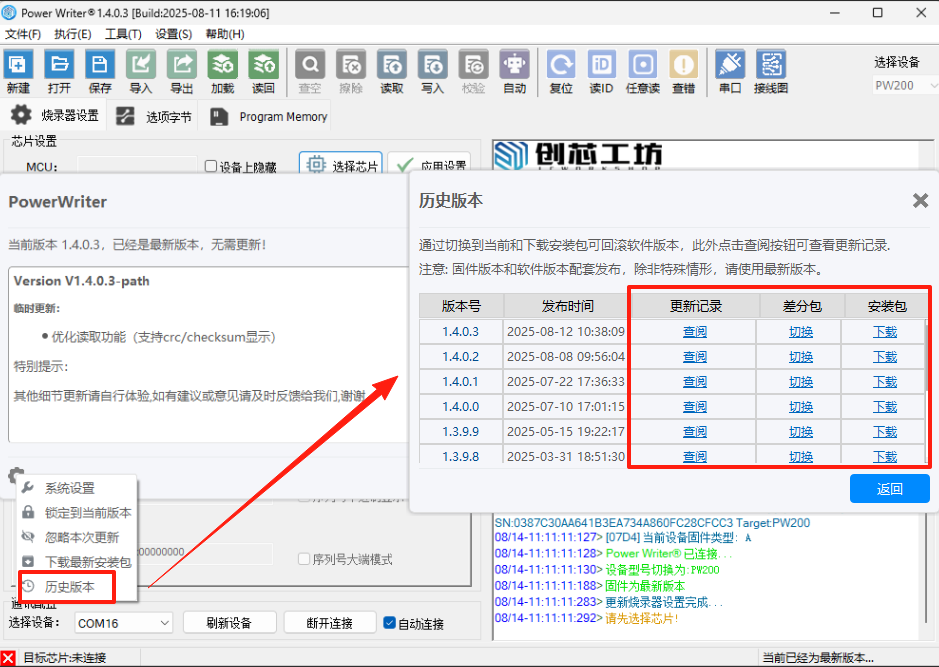Click the 新建 (New) toolbar icon
This screenshot has width=939, height=667.
19,64
